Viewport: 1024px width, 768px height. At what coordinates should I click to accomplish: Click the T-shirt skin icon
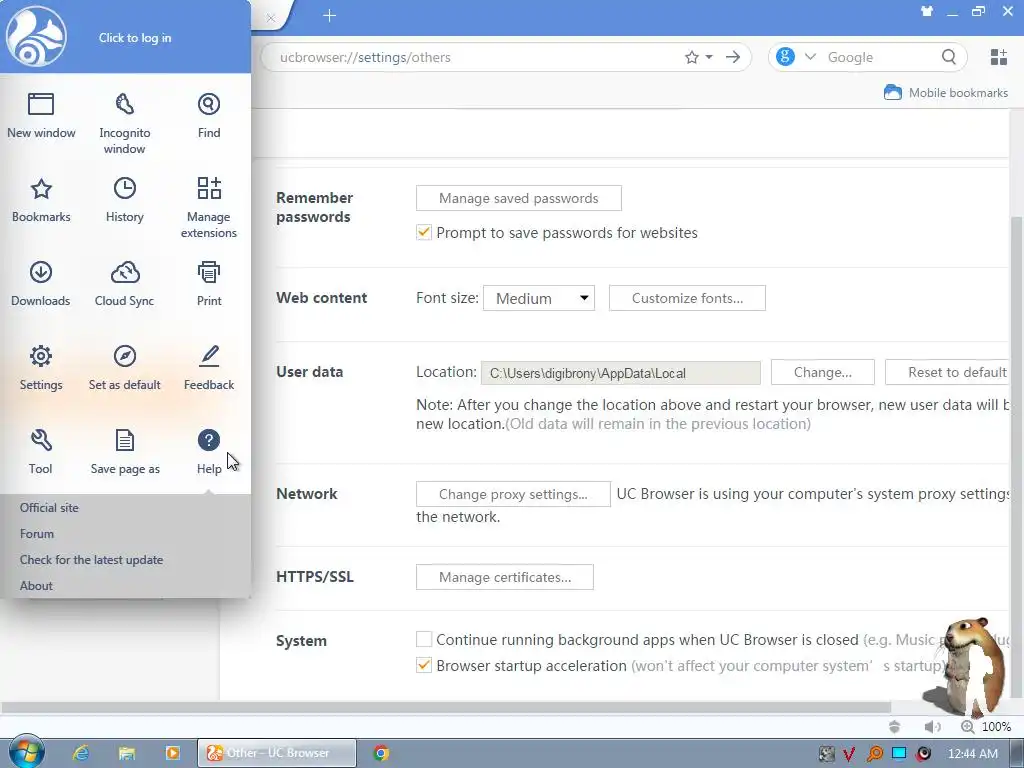coord(927,11)
